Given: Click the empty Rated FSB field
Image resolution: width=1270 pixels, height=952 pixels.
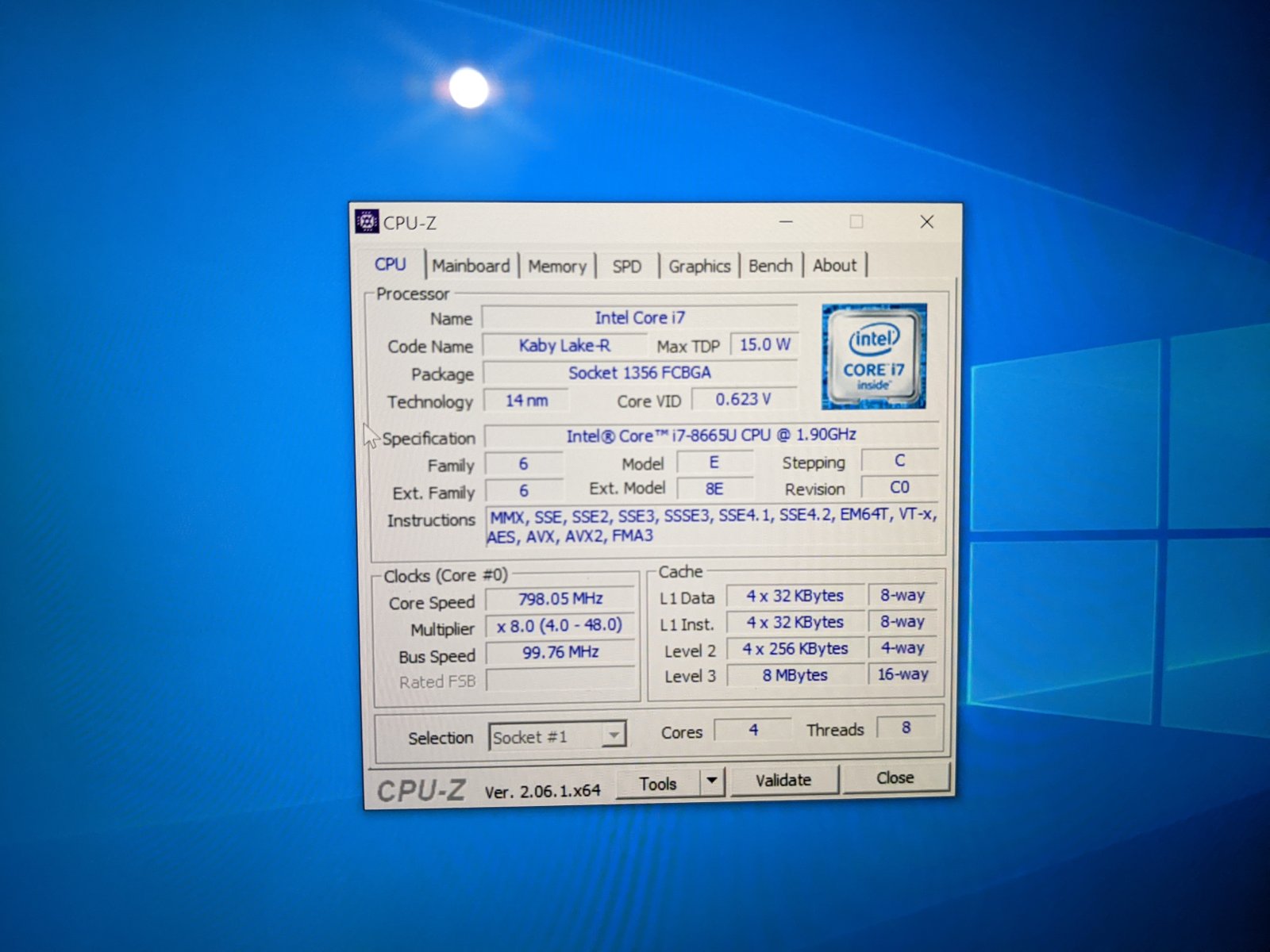Looking at the screenshot, I should pos(560,680).
